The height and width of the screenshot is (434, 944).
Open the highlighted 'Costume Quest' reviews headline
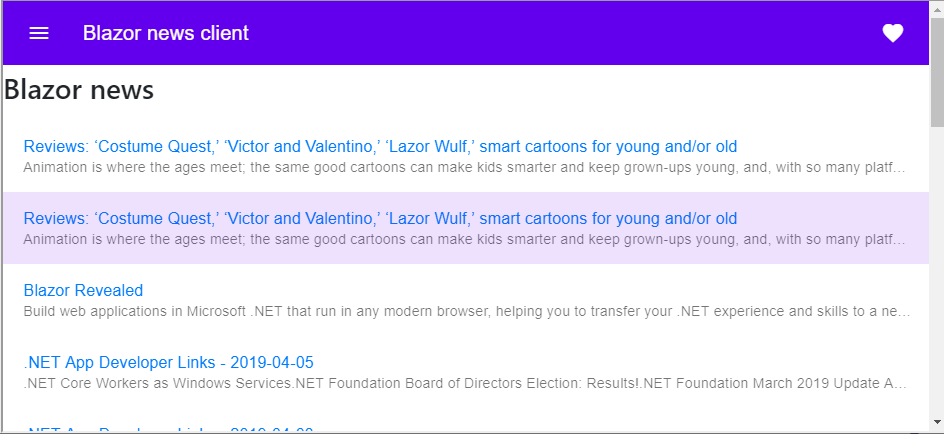click(x=380, y=218)
